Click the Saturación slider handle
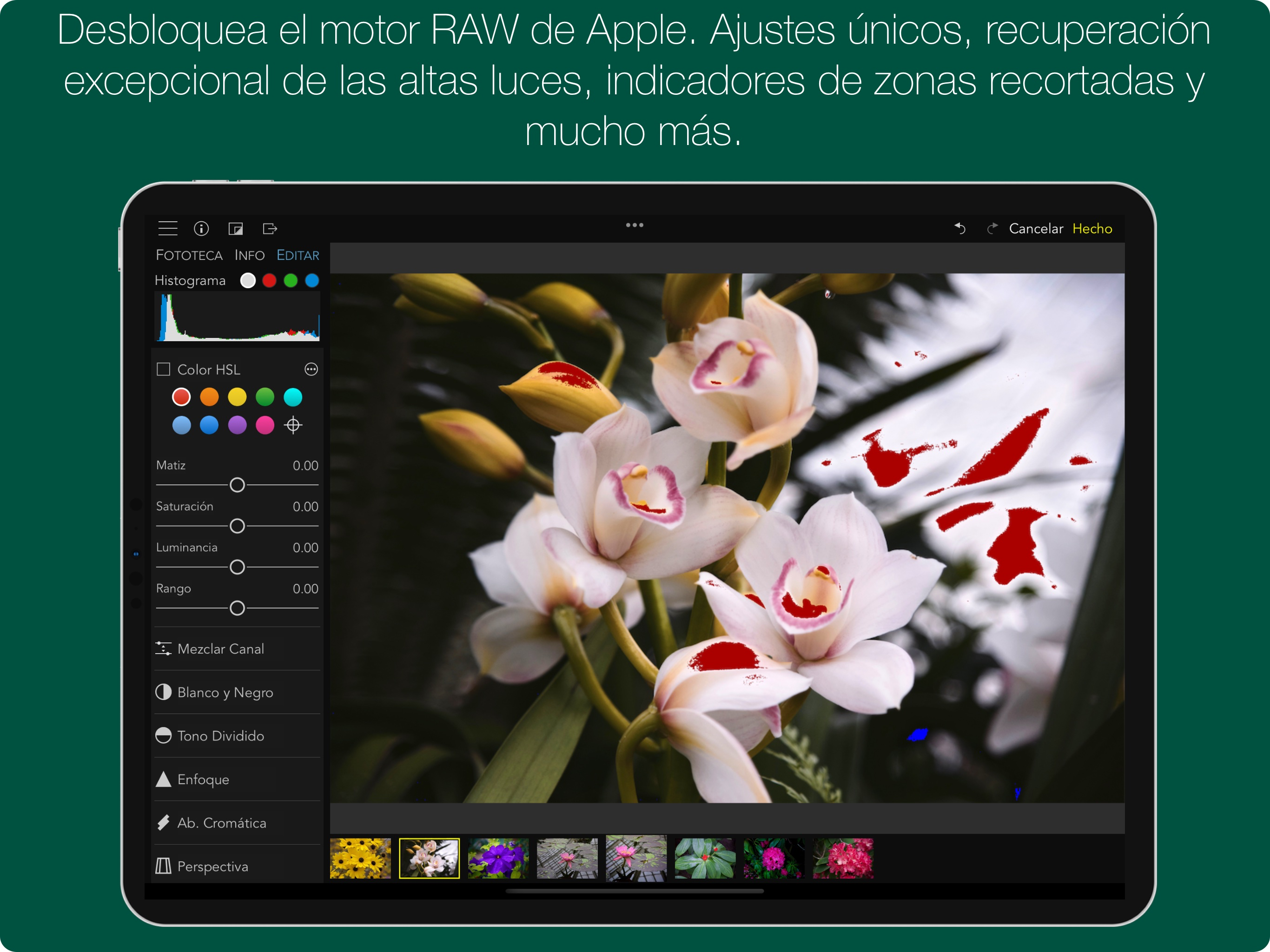 [237, 526]
